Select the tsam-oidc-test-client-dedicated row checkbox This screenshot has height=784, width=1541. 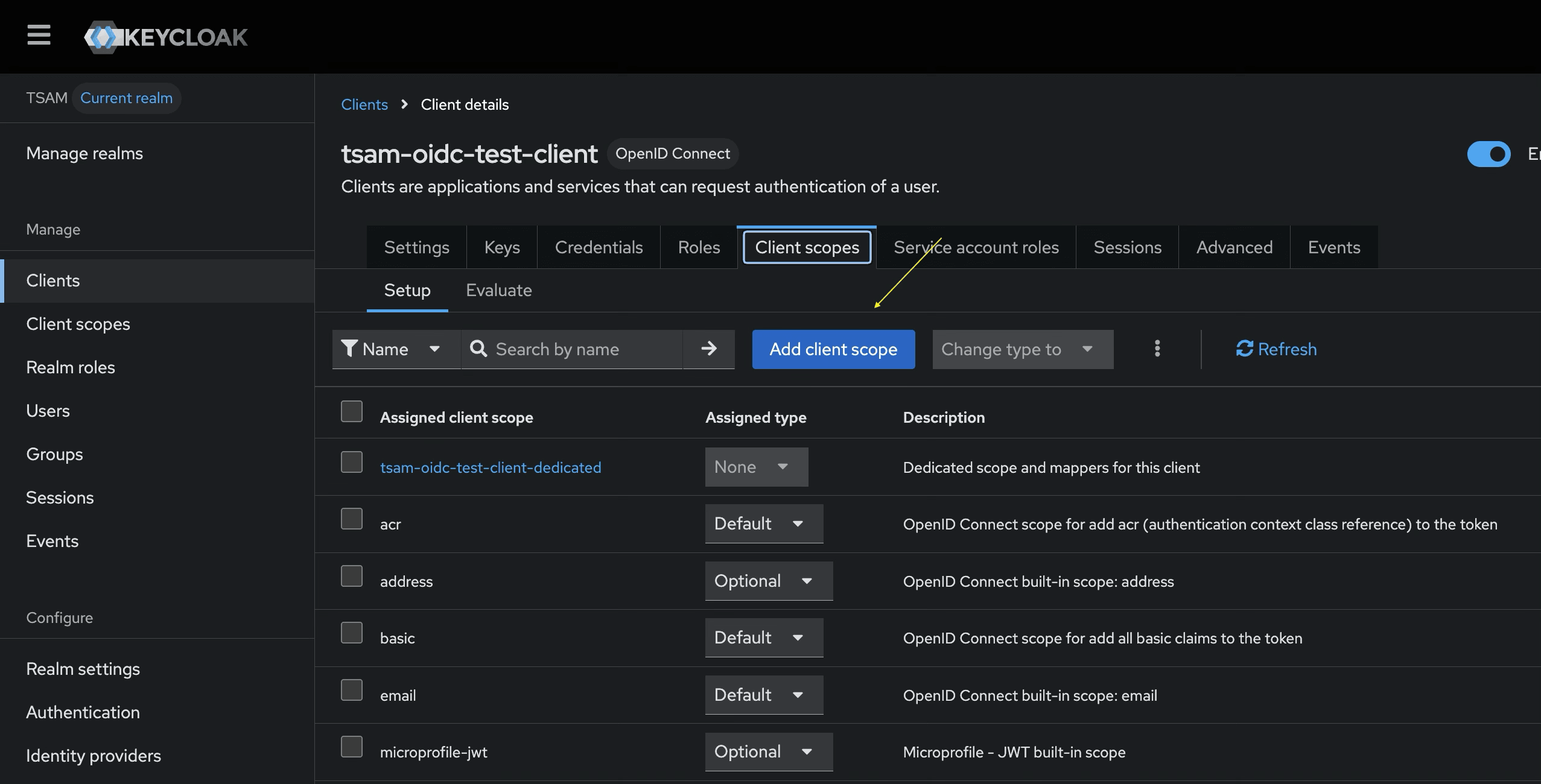coord(352,462)
